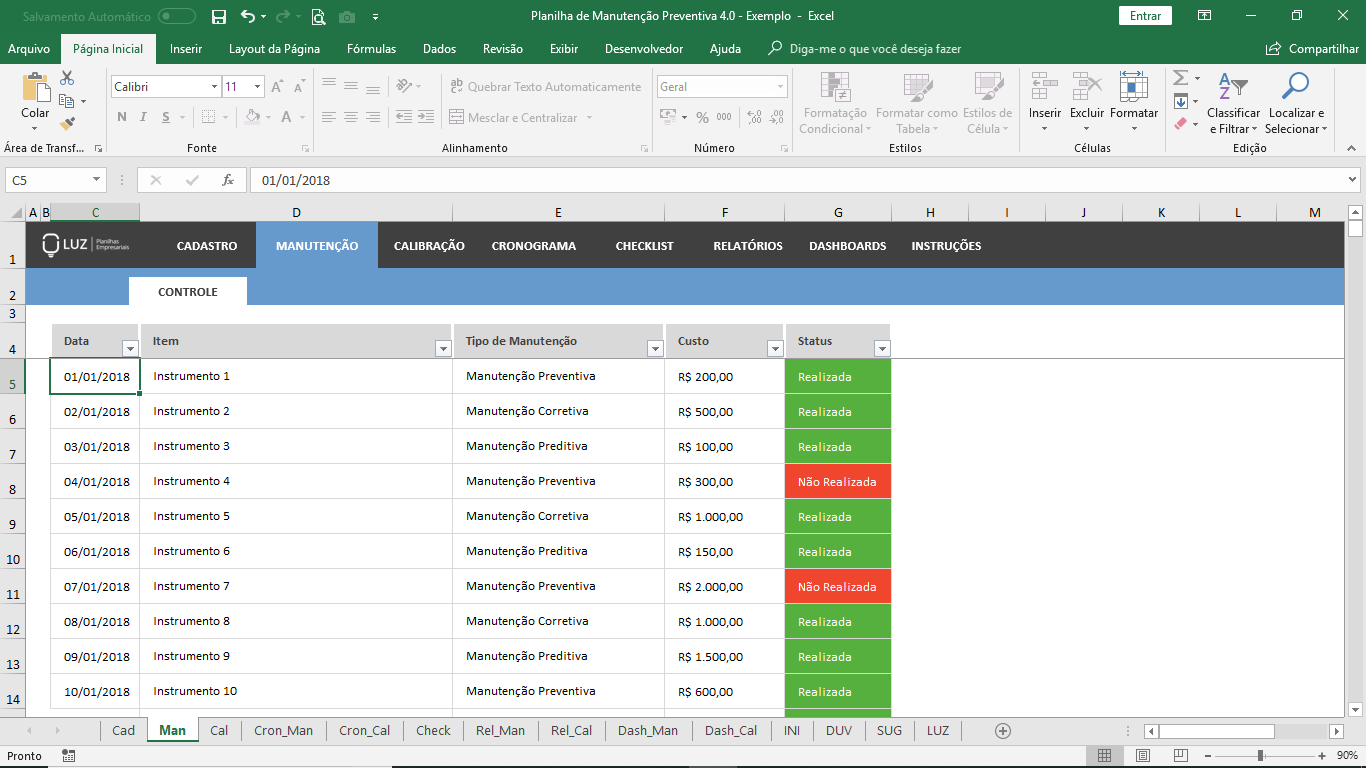
Task: Toggle Bold formatting button
Action: tap(122, 117)
